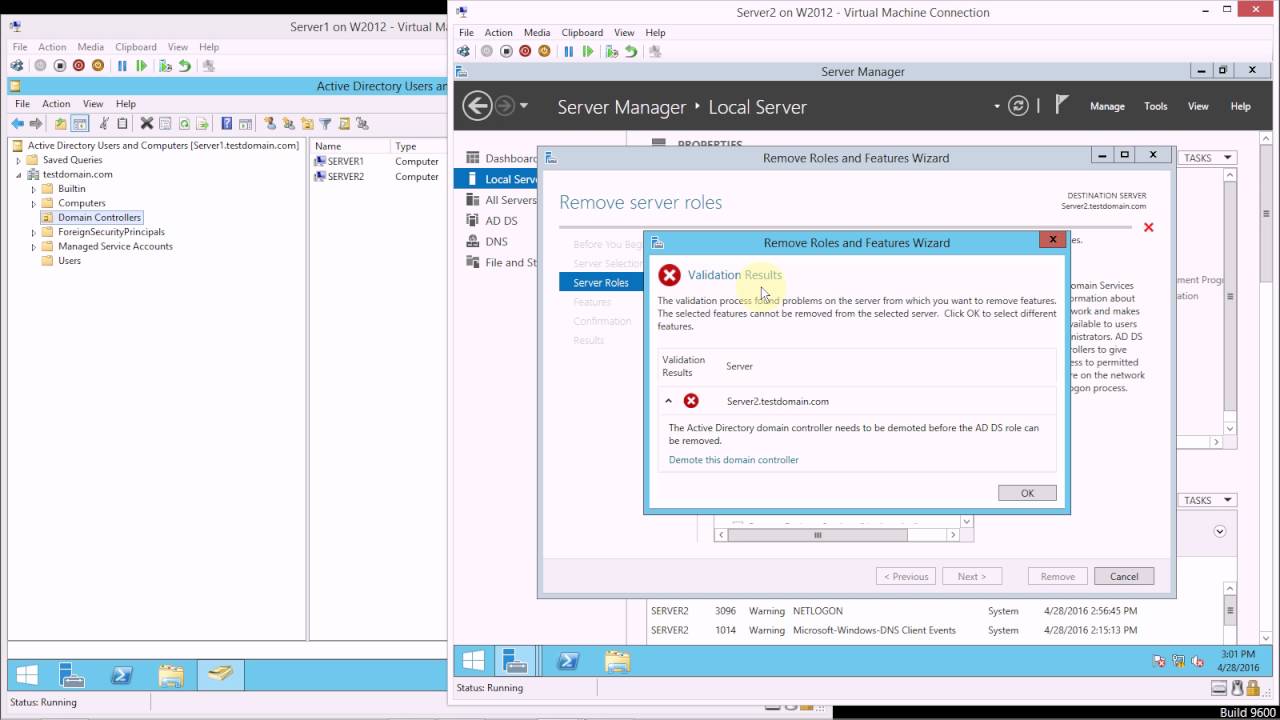Click Server Manager back navigation arrow

pos(477,106)
